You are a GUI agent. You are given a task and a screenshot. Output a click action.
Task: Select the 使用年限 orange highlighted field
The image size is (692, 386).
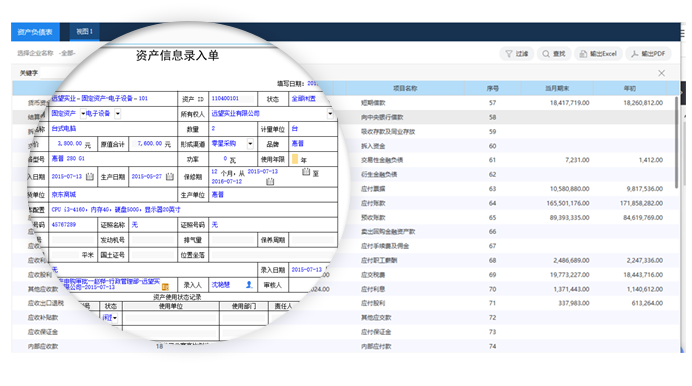point(295,159)
